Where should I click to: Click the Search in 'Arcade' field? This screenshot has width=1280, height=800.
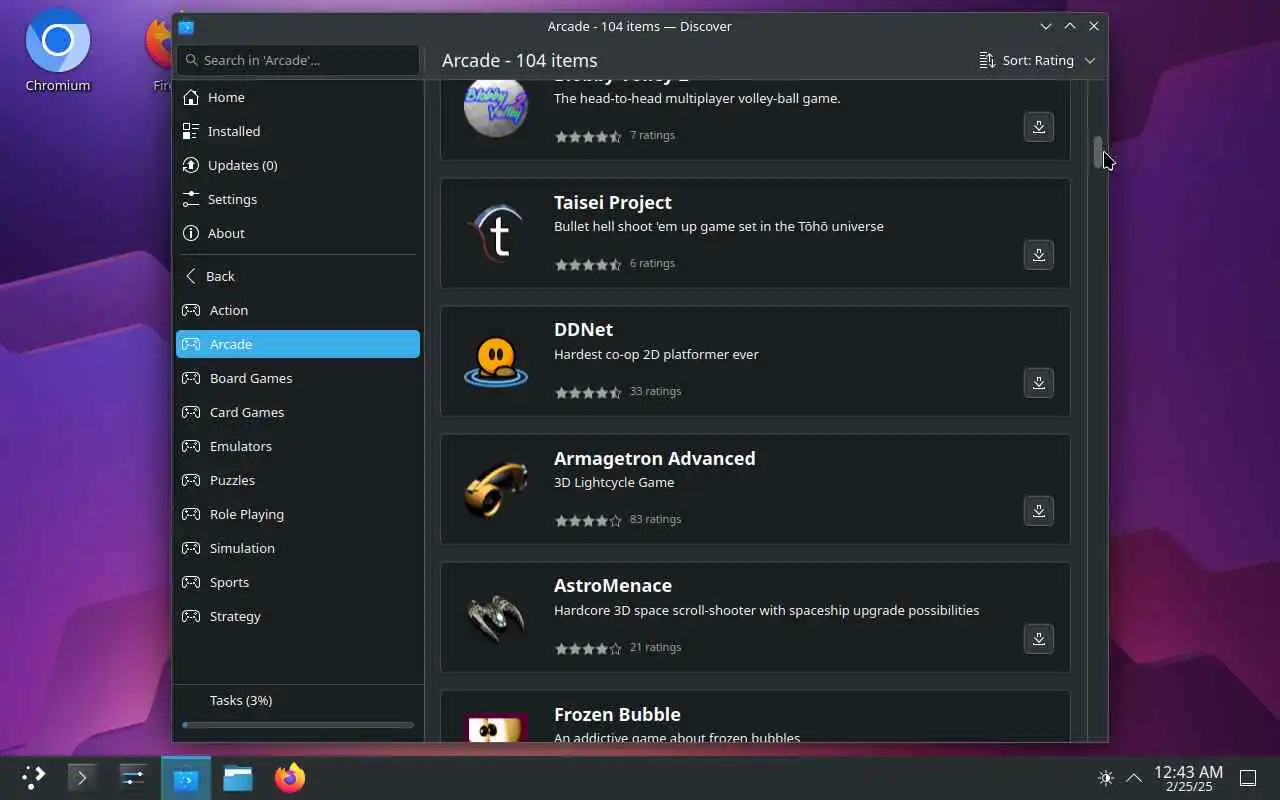pos(298,60)
